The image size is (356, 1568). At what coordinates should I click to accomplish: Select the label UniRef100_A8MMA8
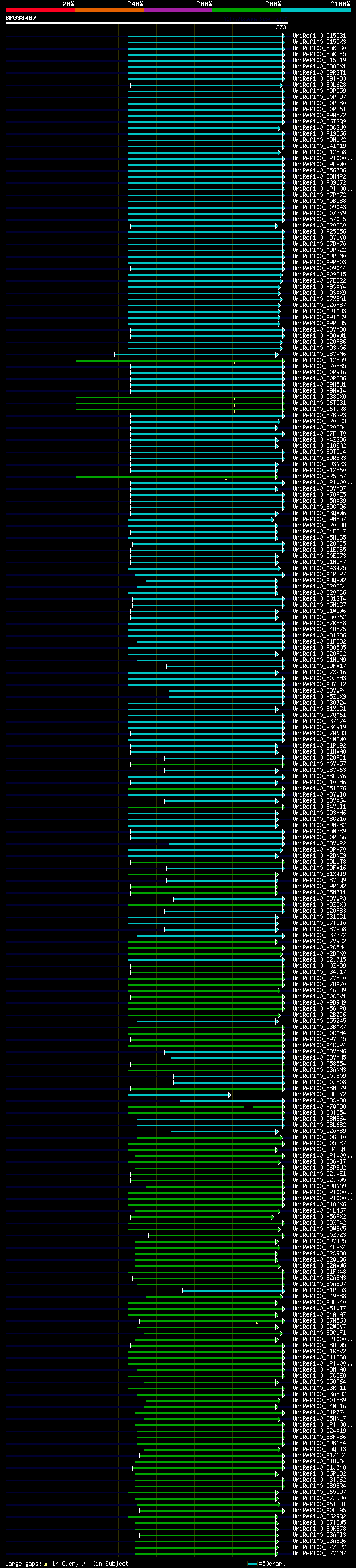click(x=319, y=1369)
